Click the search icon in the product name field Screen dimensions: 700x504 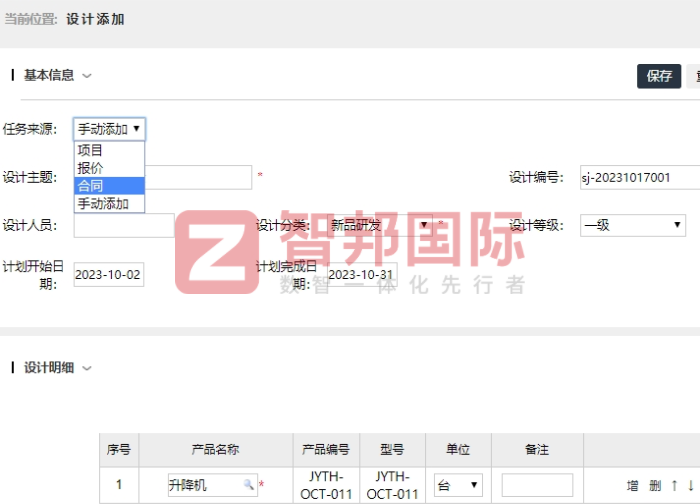pos(248,485)
